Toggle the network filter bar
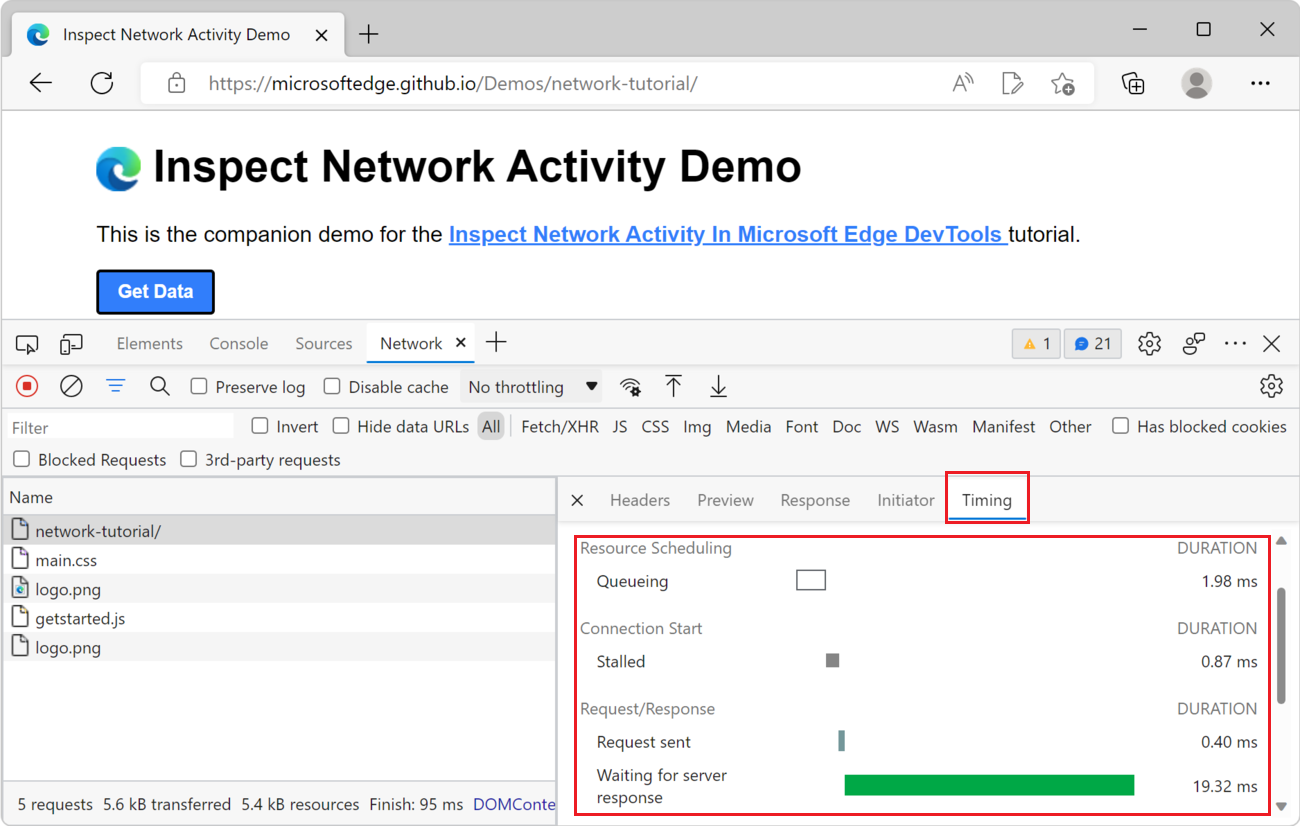 point(116,386)
